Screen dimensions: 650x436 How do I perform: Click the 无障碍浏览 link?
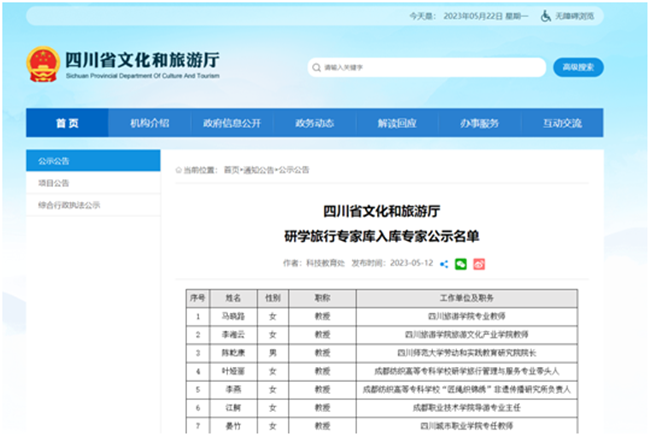tap(575, 16)
